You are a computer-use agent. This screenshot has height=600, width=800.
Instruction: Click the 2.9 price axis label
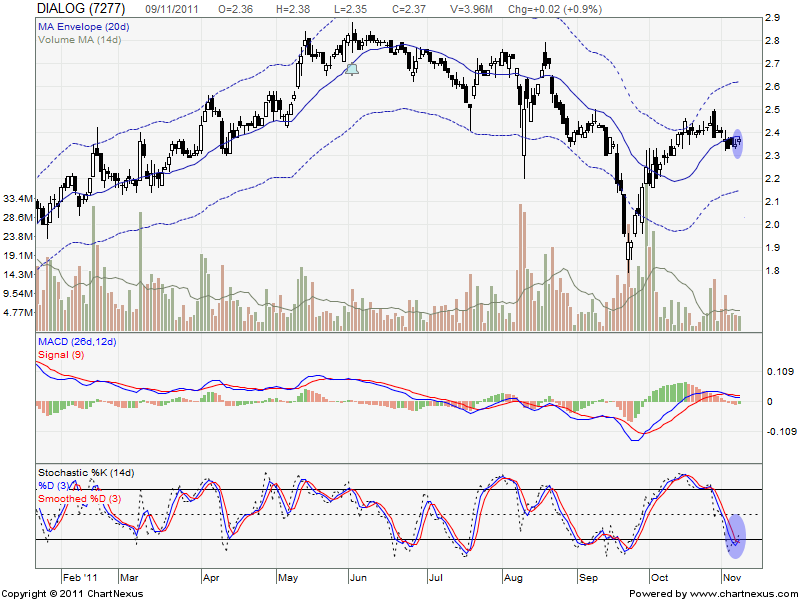tap(772, 18)
